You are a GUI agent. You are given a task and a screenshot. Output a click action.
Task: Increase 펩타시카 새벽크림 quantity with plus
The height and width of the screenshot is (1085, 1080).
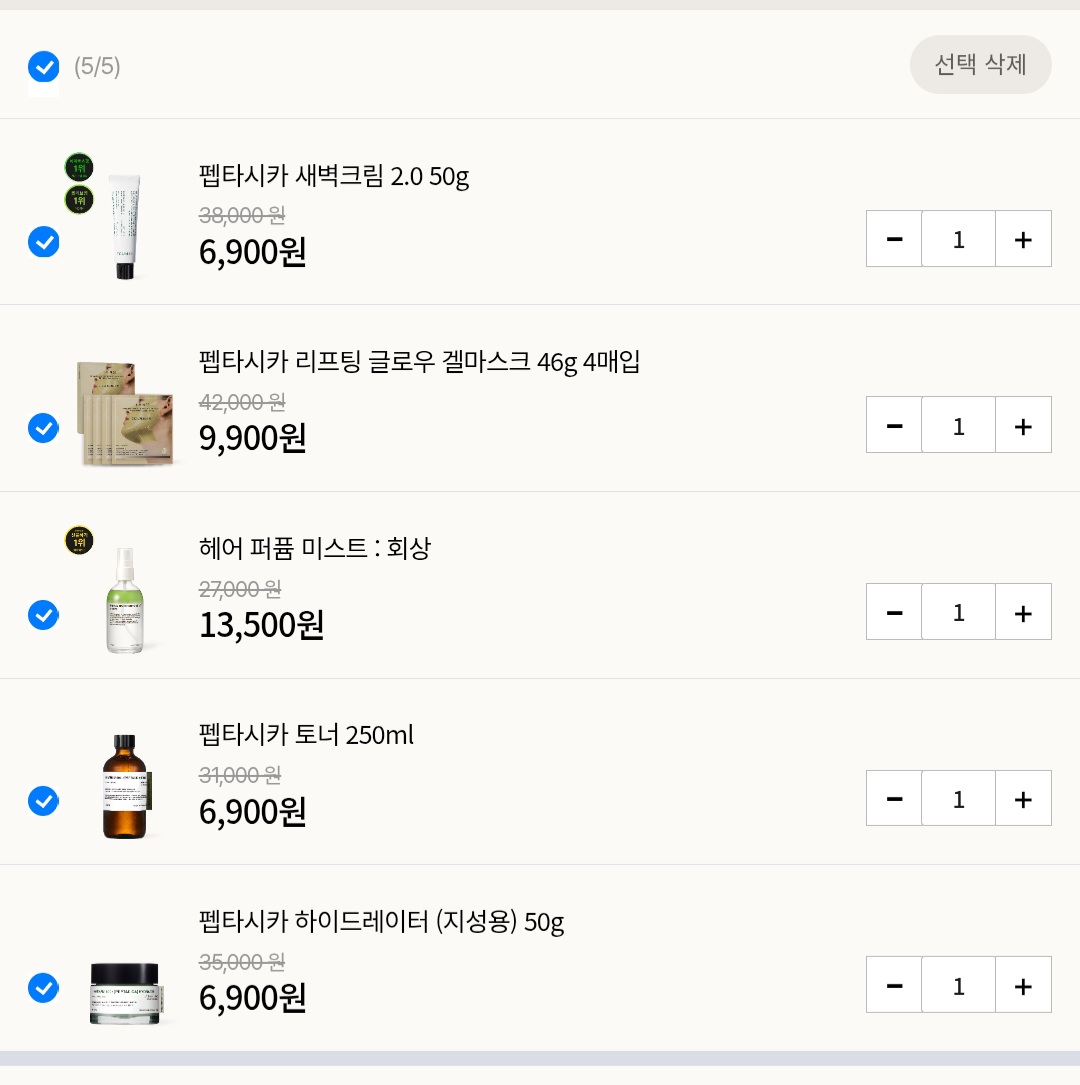coord(1022,239)
